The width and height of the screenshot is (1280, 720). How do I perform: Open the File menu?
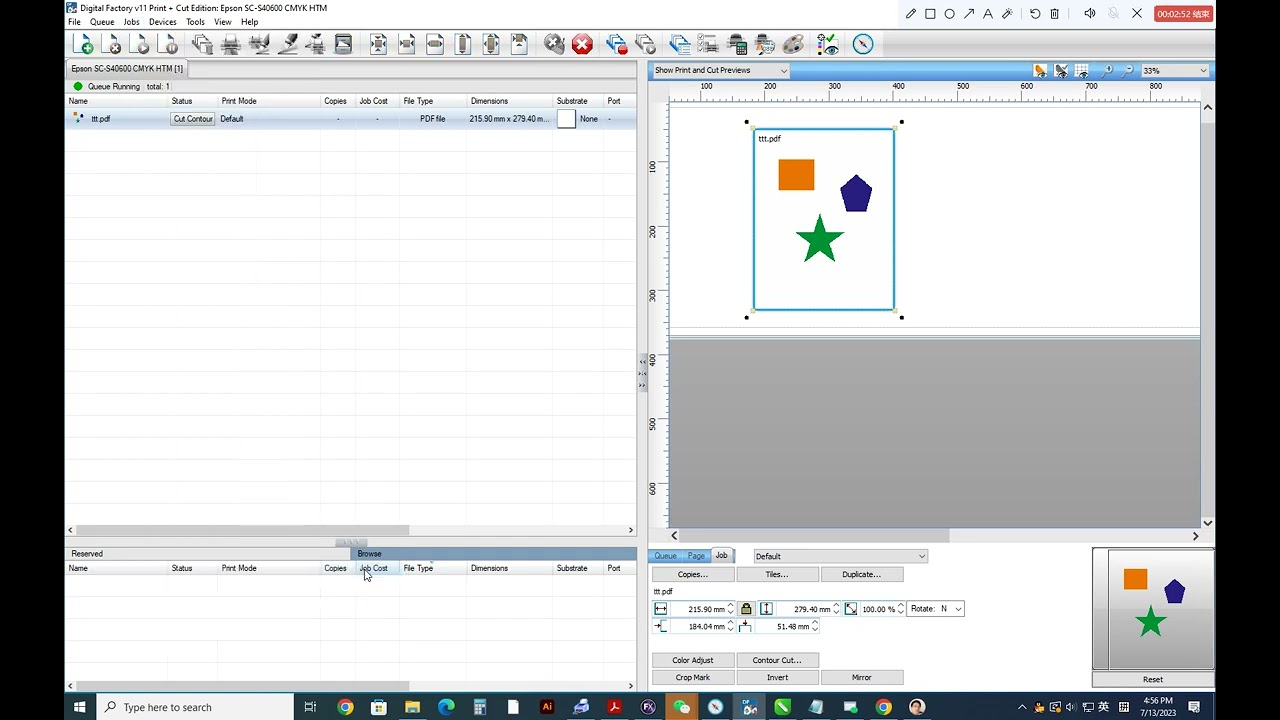point(74,22)
